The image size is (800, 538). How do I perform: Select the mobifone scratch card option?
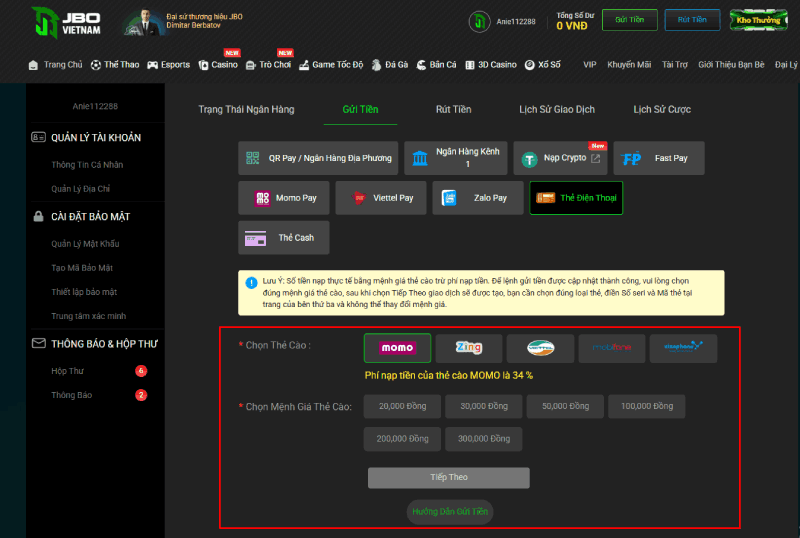click(x=612, y=348)
